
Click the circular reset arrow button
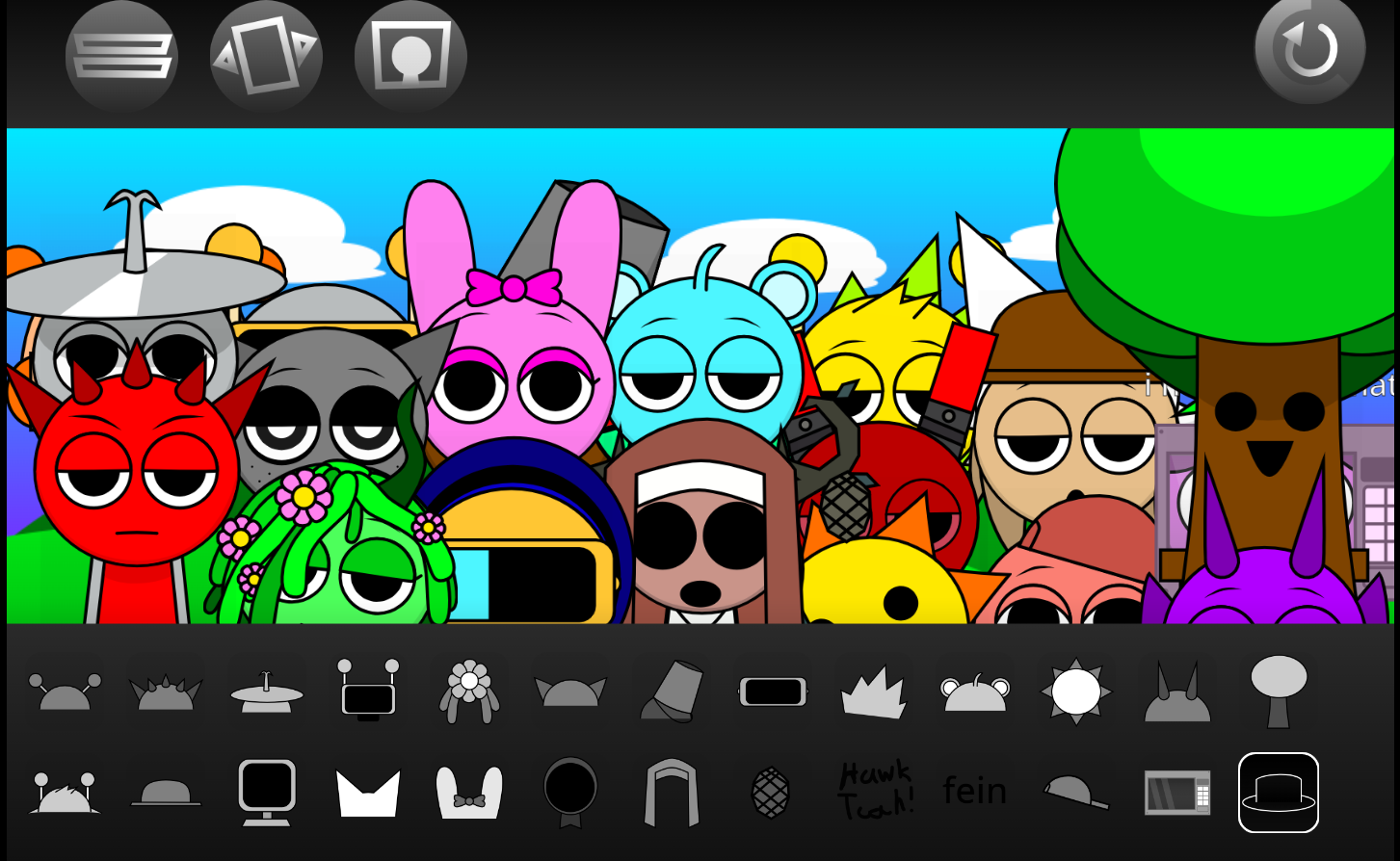pos(1309,49)
